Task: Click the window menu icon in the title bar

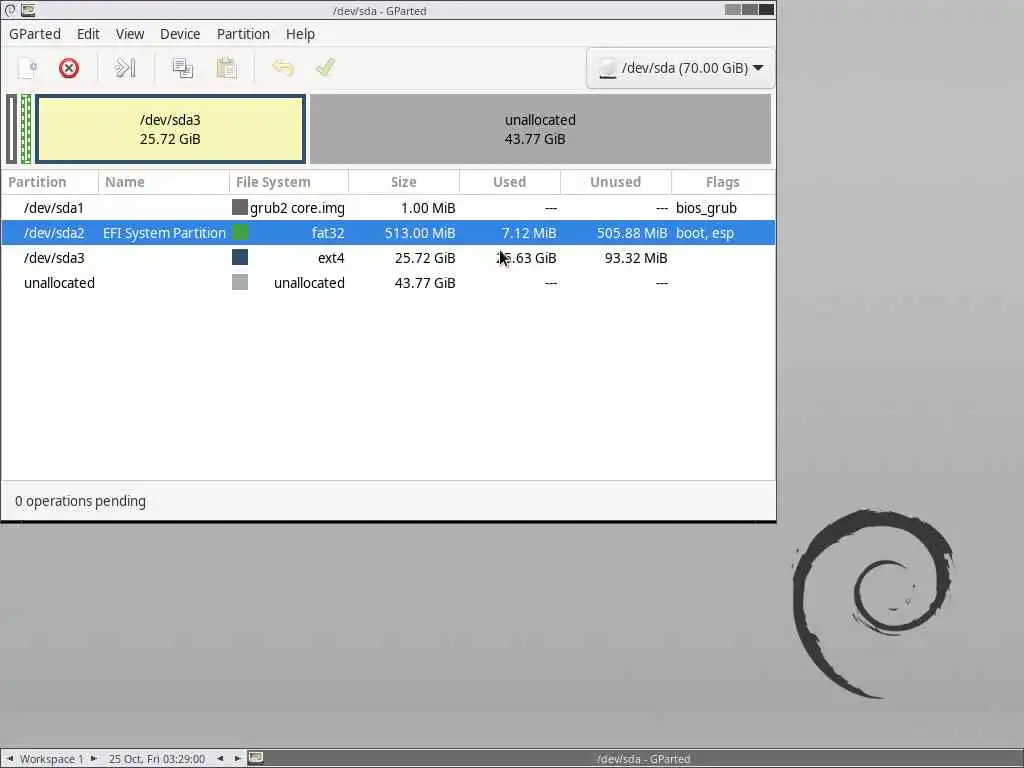Action: [10, 10]
